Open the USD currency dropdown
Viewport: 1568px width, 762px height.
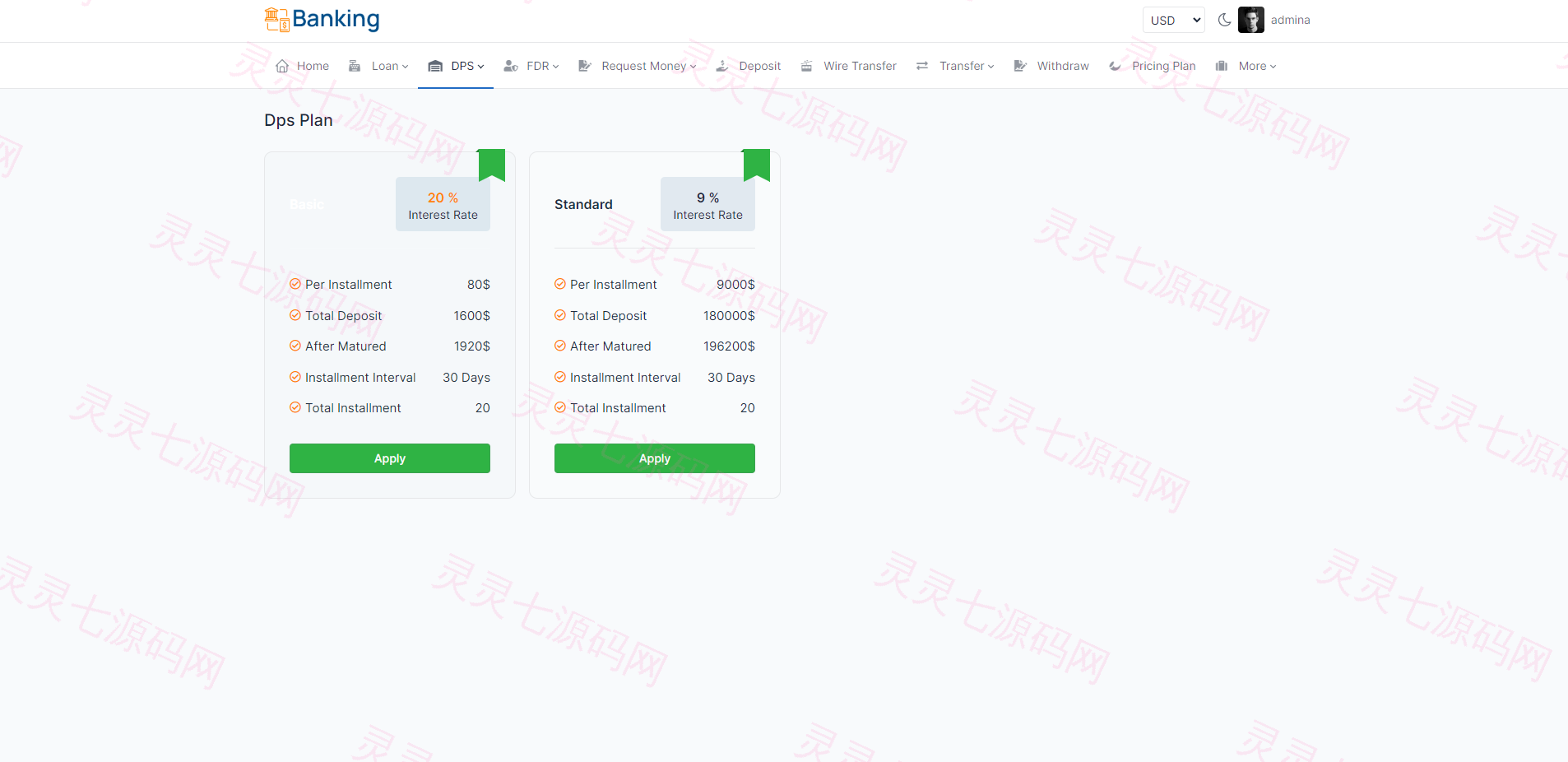(x=1174, y=21)
